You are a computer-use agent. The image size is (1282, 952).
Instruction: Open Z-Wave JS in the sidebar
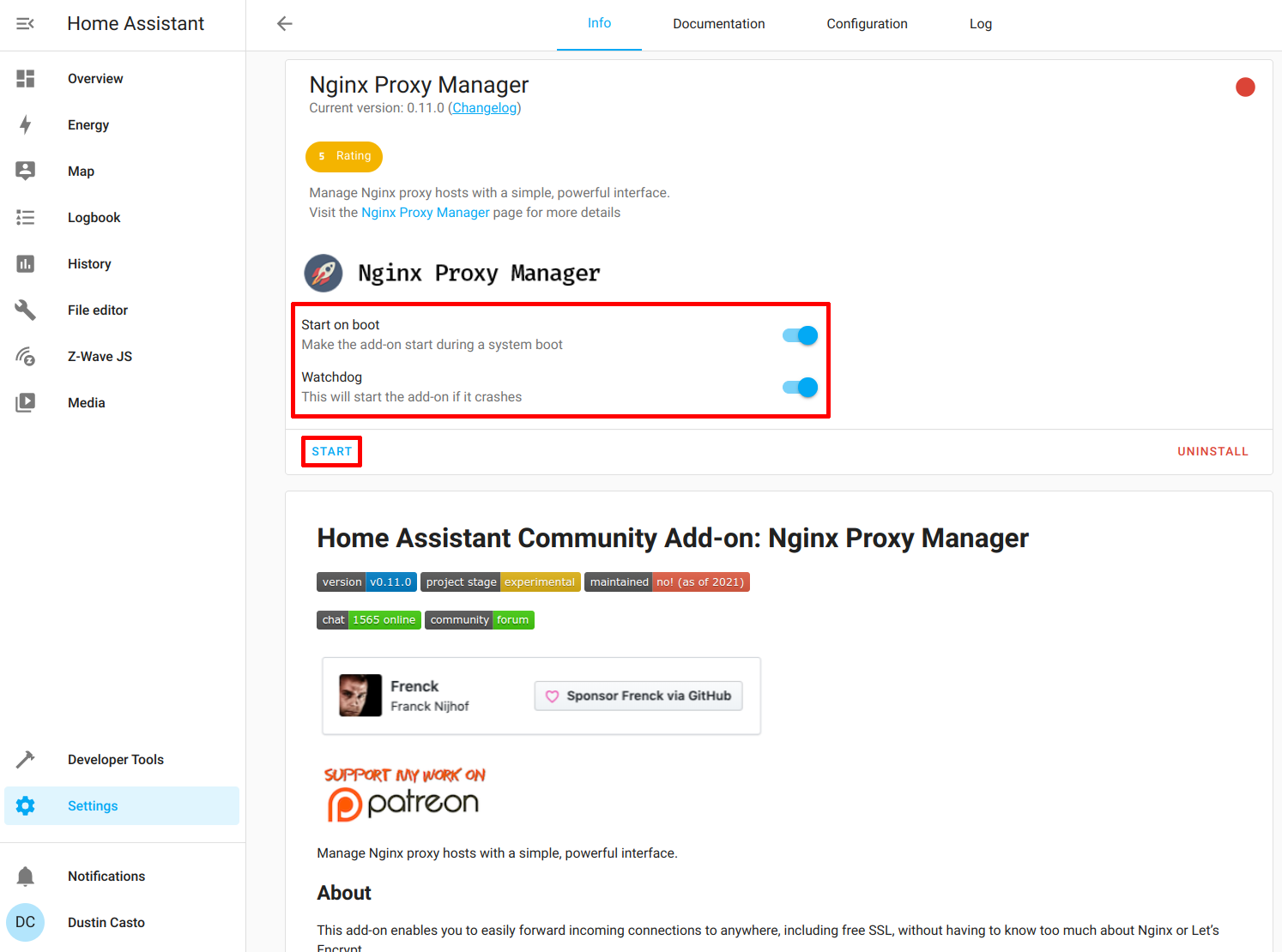pos(122,357)
